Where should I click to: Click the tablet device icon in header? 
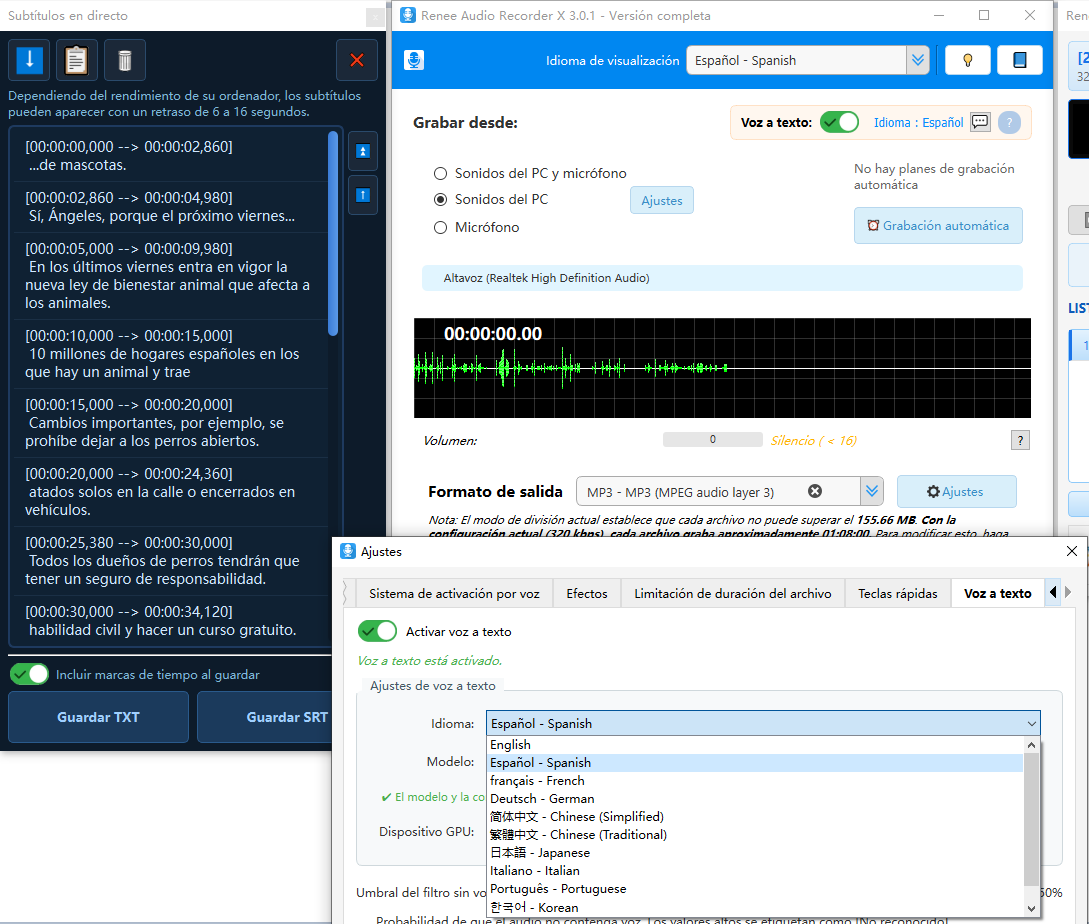click(1020, 60)
